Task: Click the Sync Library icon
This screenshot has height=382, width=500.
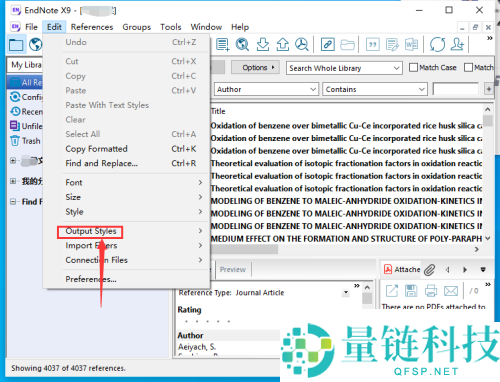Action: point(437,44)
